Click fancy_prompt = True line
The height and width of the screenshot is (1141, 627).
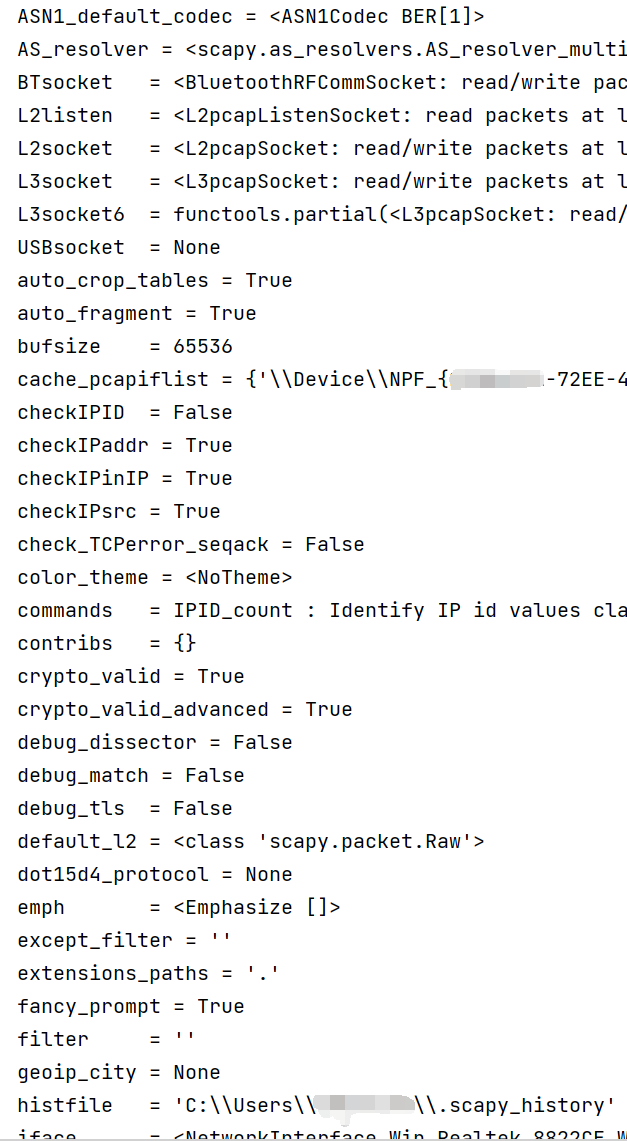tap(131, 1007)
